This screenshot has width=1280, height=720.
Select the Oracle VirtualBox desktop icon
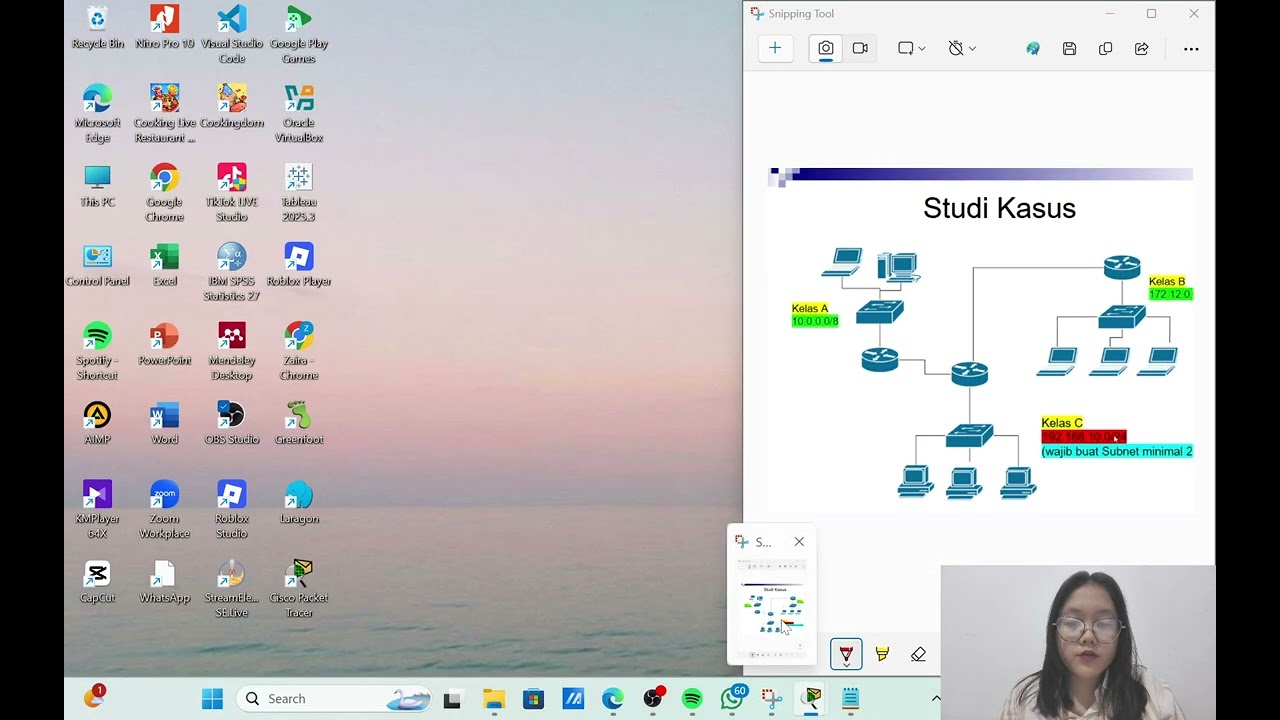298,113
